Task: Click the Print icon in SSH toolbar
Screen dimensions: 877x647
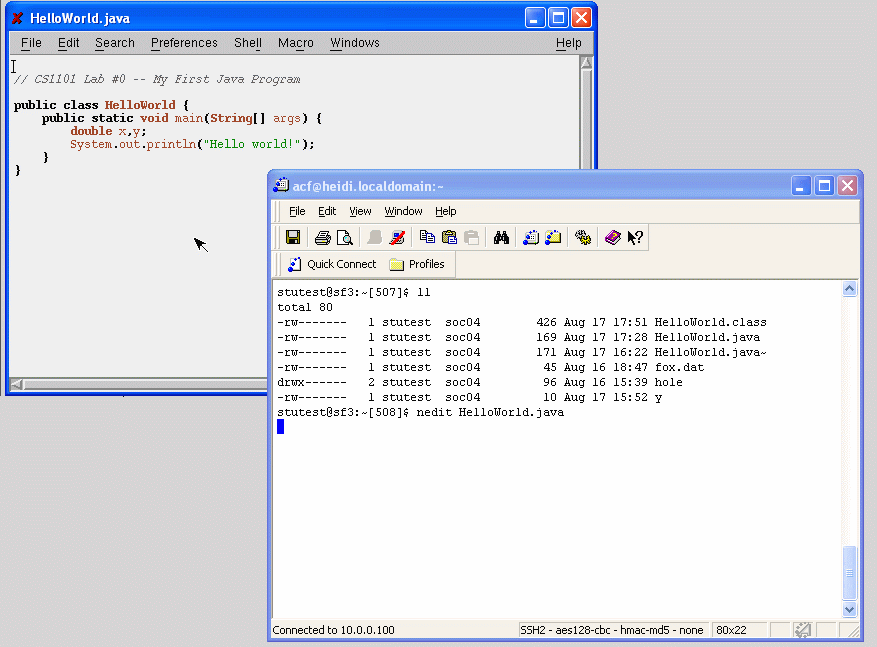Action: [x=323, y=238]
